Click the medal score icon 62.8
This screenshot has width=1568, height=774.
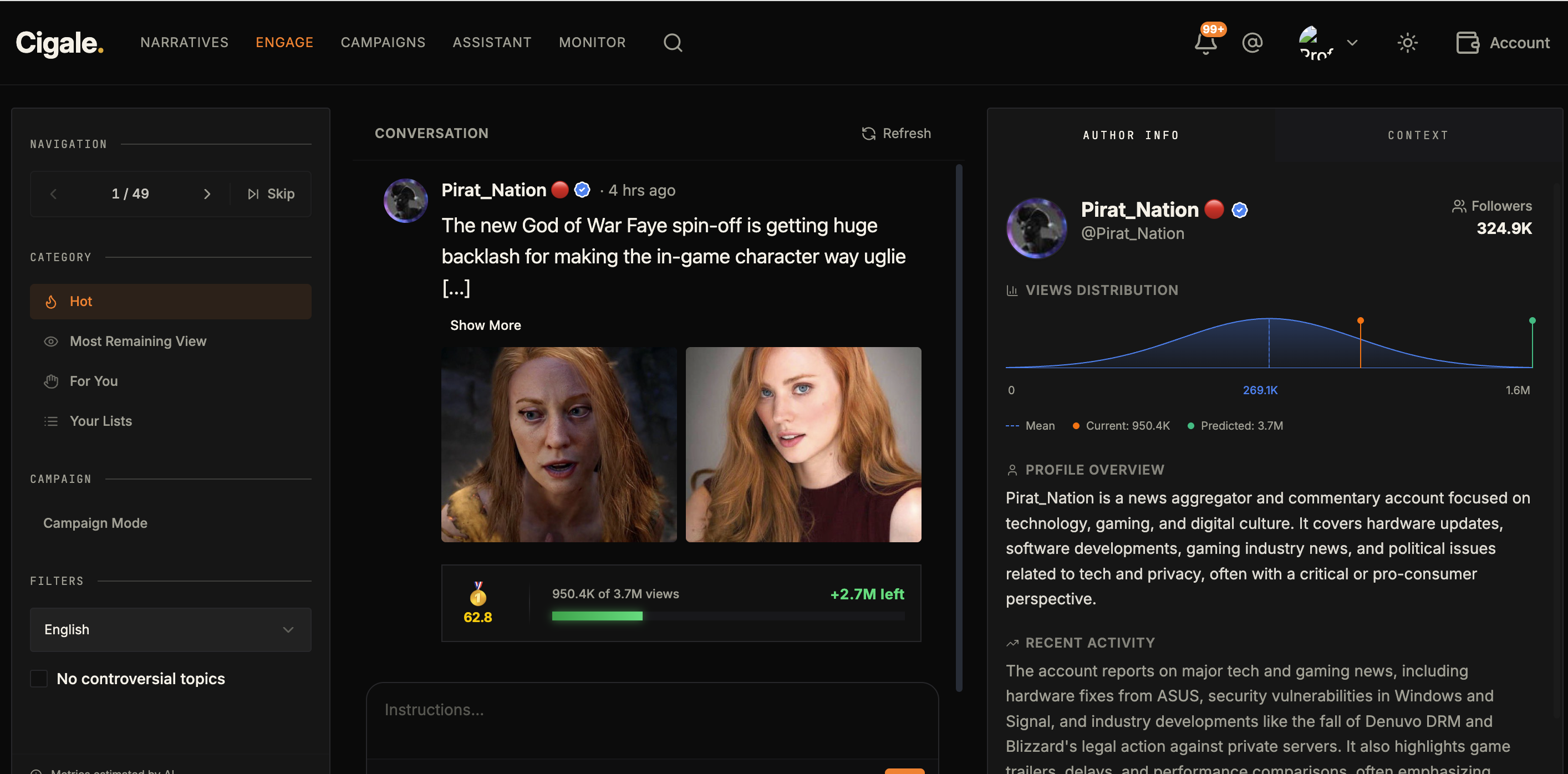coord(478,603)
